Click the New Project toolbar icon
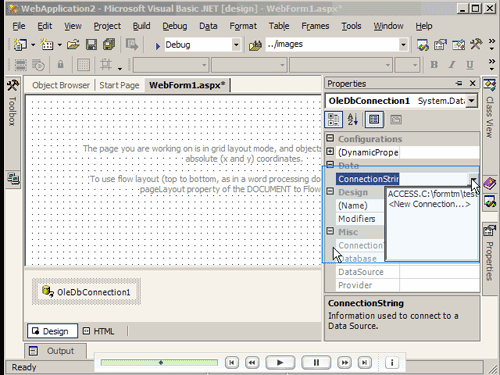The width and height of the screenshot is (500, 375). coord(20,44)
